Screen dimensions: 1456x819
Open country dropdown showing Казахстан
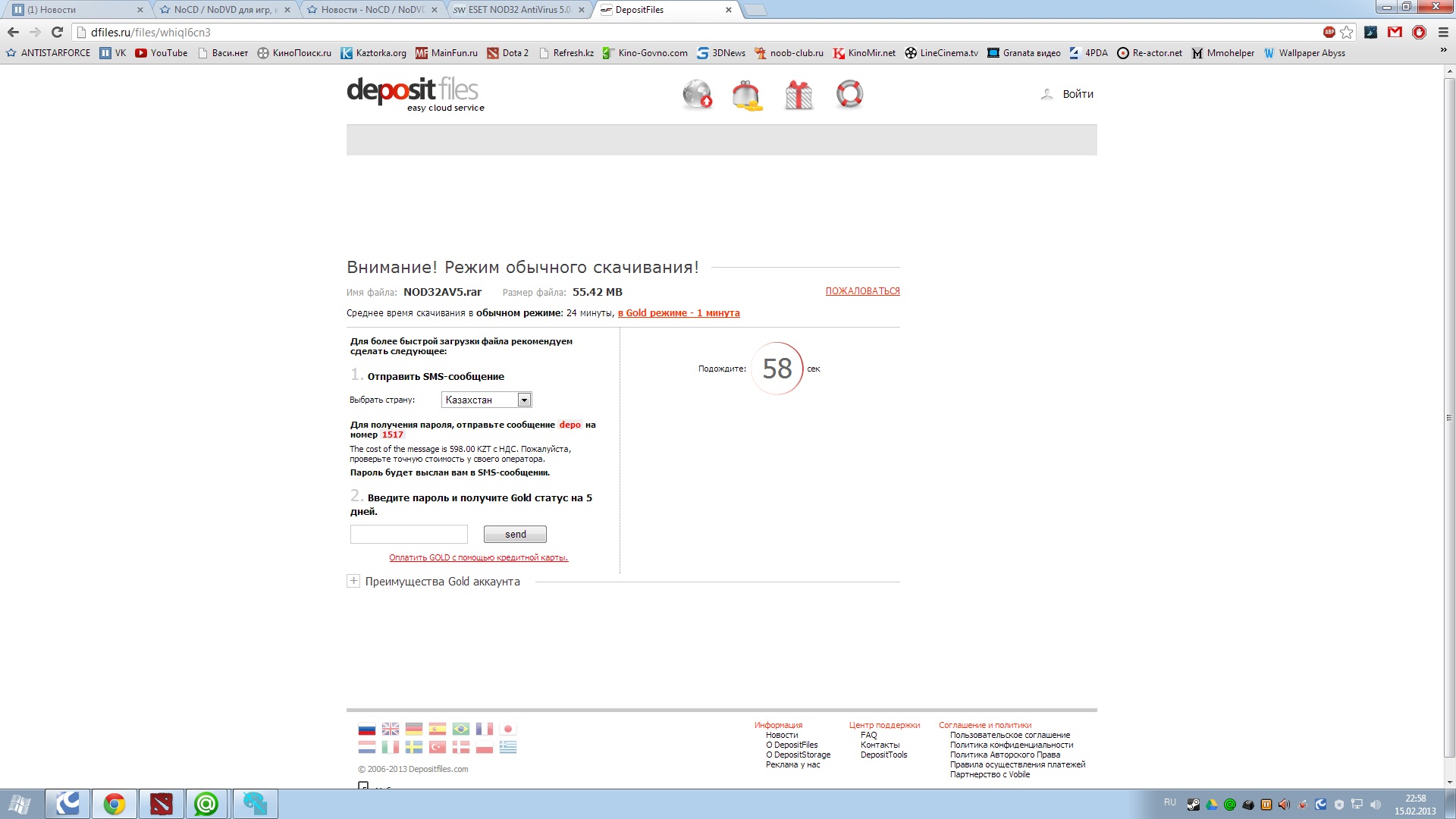point(486,400)
